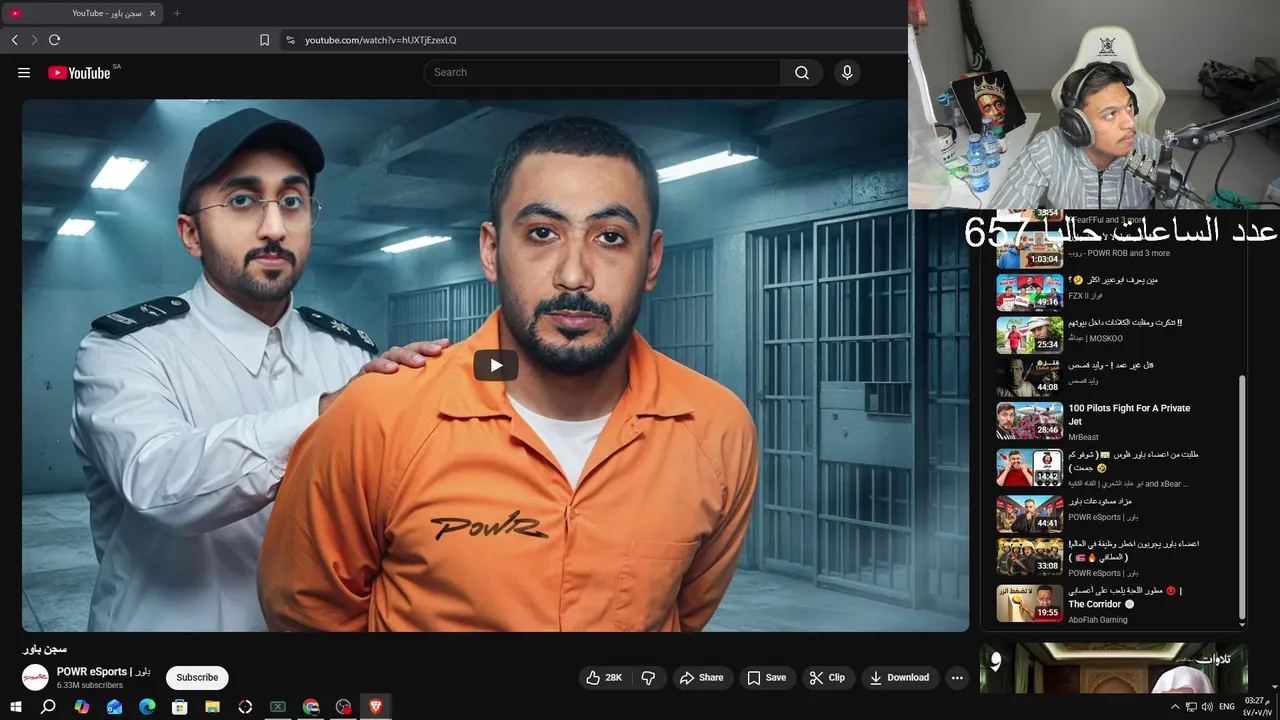Open the three-dot more actions menu
Screen dimensions: 1280x720
957,678
